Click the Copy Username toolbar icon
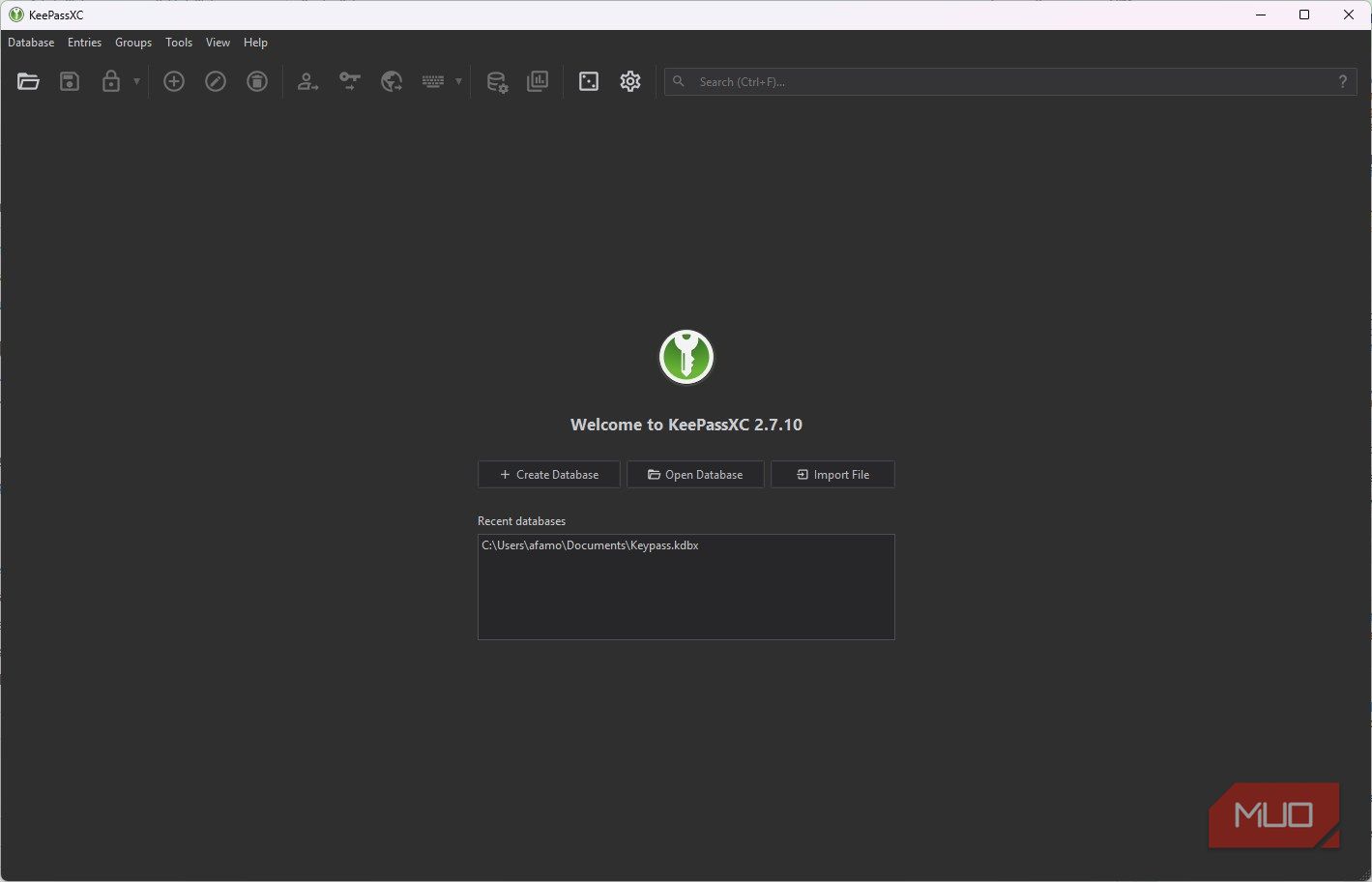1372x882 pixels. (x=307, y=82)
